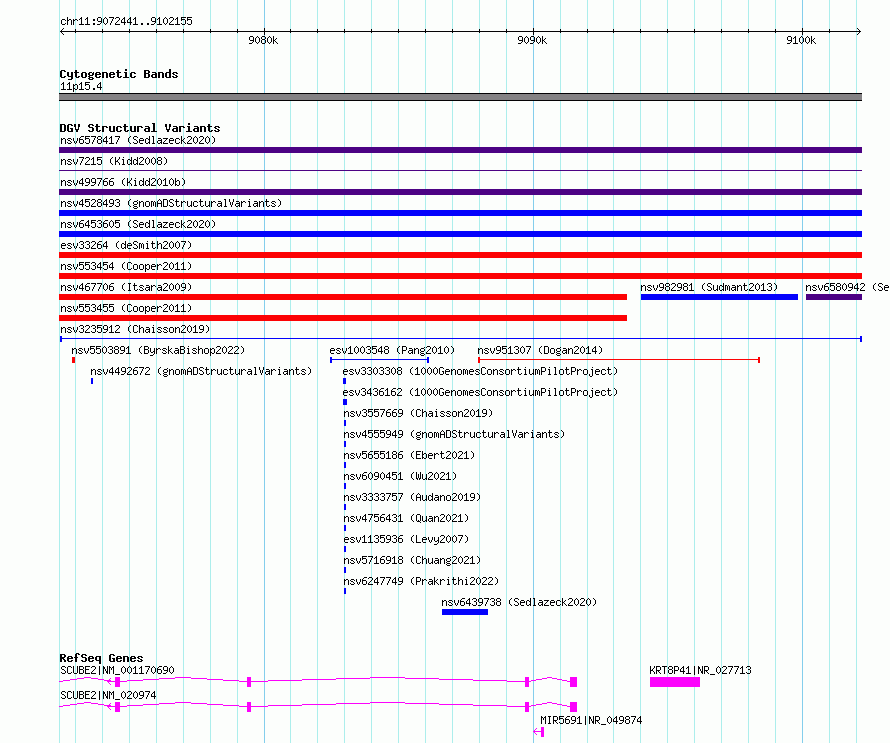The image size is (890, 743).
Task: Select esv3436162 (1000GenomesConsortiumPilotProject) label
Action: tap(480, 392)
